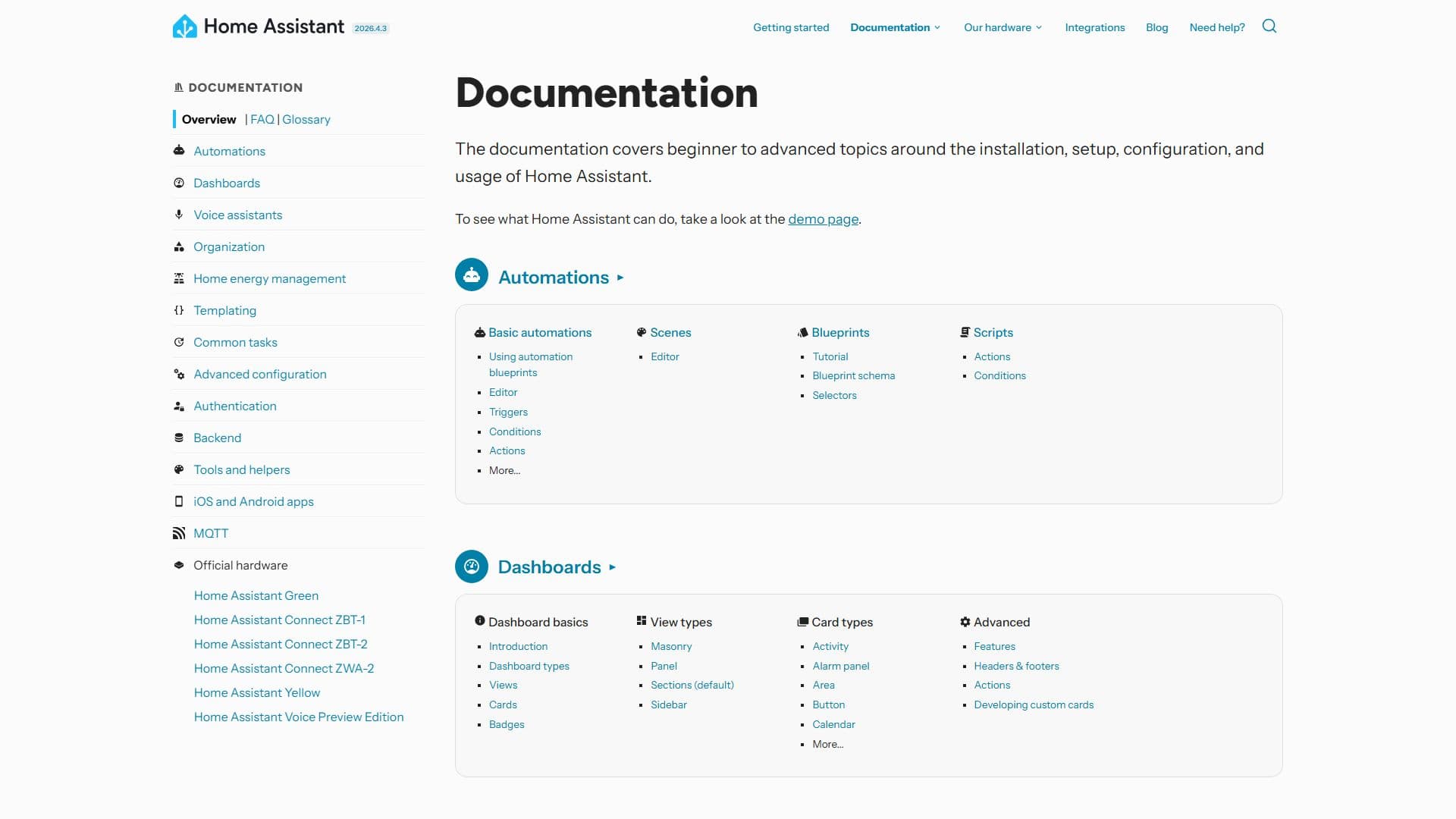Show More... under Basic automations
This screenshot has width=1456, height=819.
504,470
